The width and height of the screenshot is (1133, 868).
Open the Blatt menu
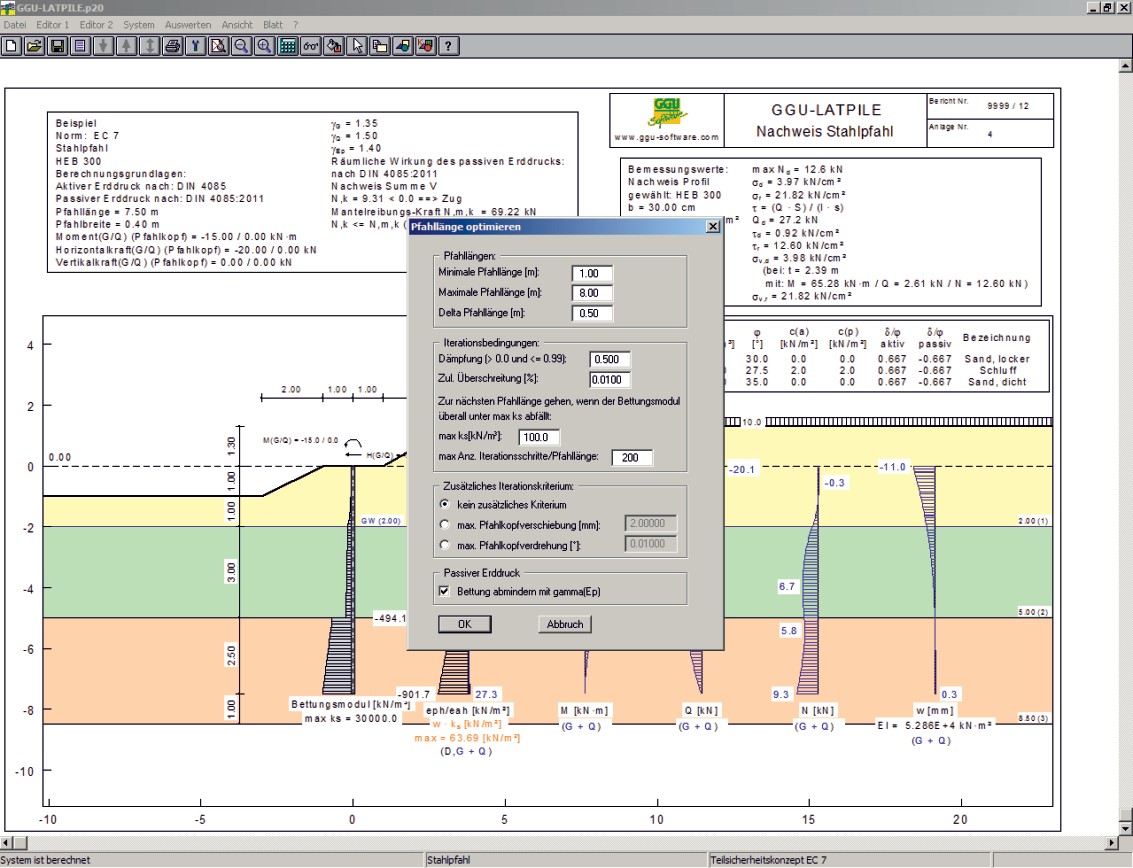(x=272, y=25)
